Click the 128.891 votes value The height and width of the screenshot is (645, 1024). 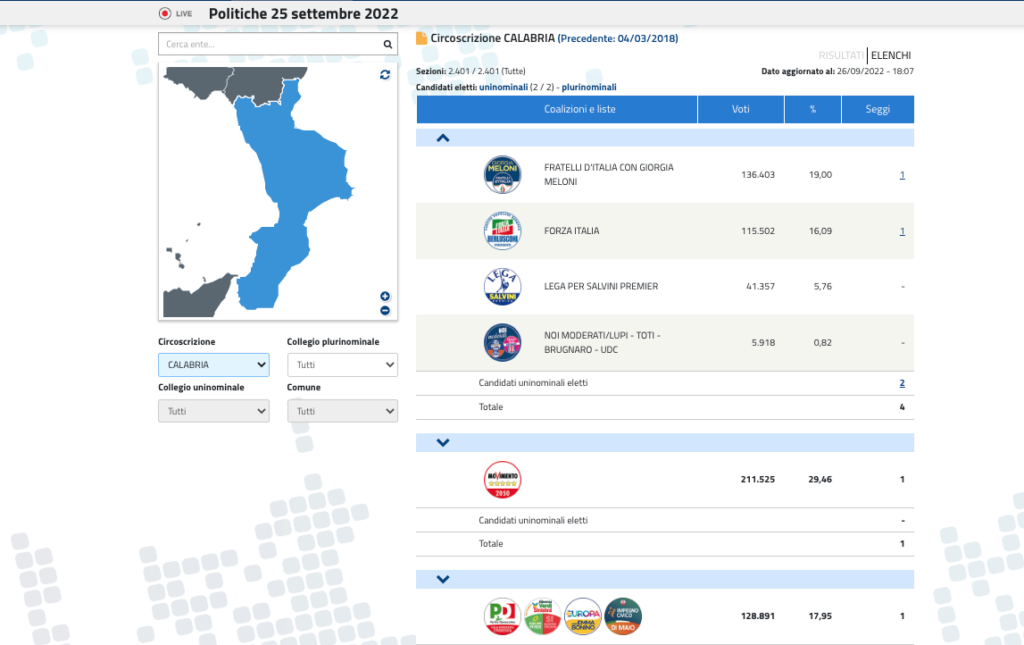(758, 616)
